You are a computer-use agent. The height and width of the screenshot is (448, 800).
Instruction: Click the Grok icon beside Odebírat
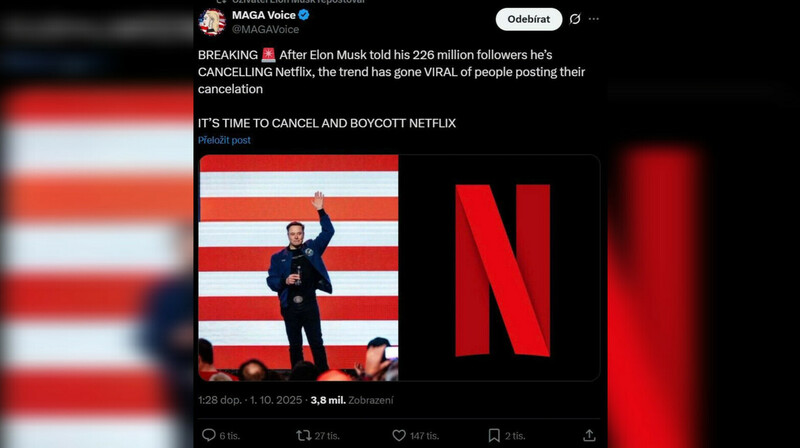pyautogui.click(x=575, y=19)
